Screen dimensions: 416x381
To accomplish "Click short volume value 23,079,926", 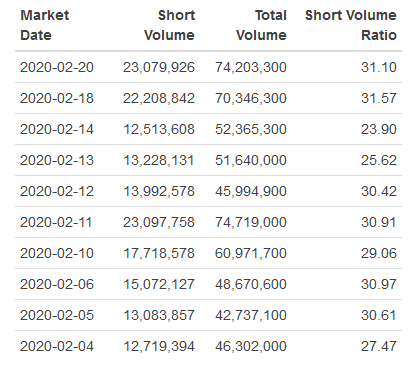I will click(159, 67).
